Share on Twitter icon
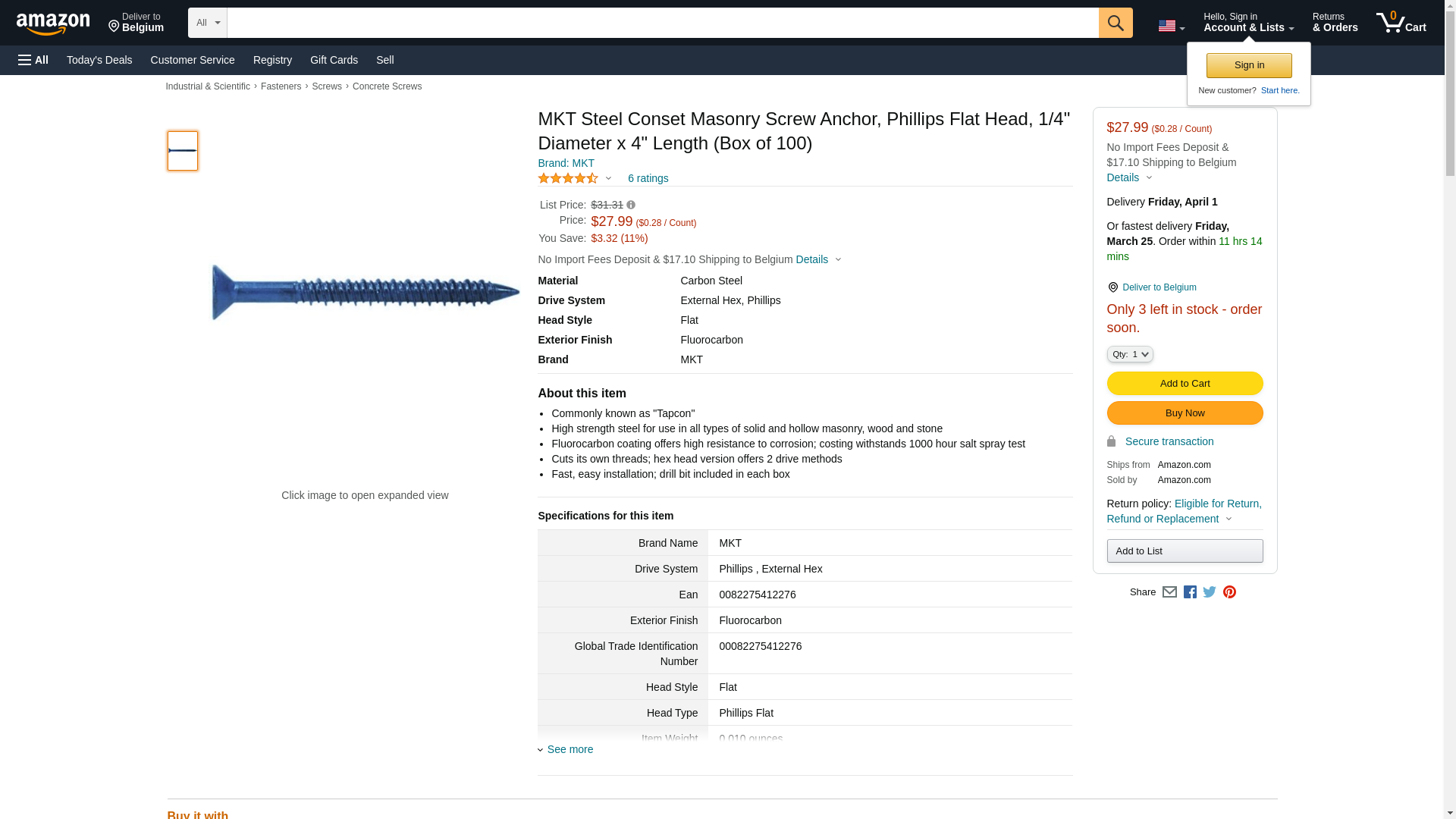The image size is (1456, 819). [1210, 592]
